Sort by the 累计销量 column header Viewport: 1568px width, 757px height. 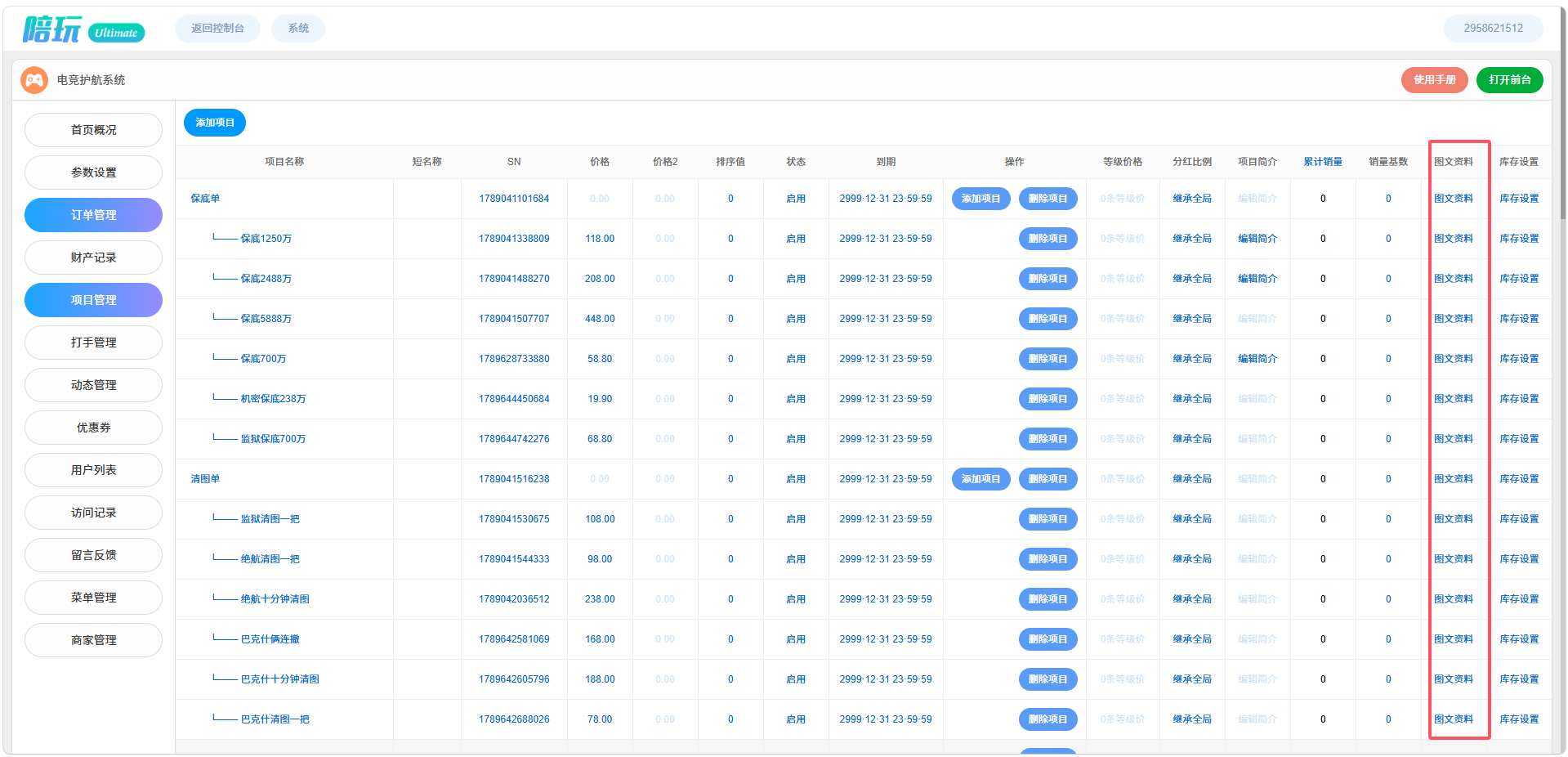tap(1323, 162)
